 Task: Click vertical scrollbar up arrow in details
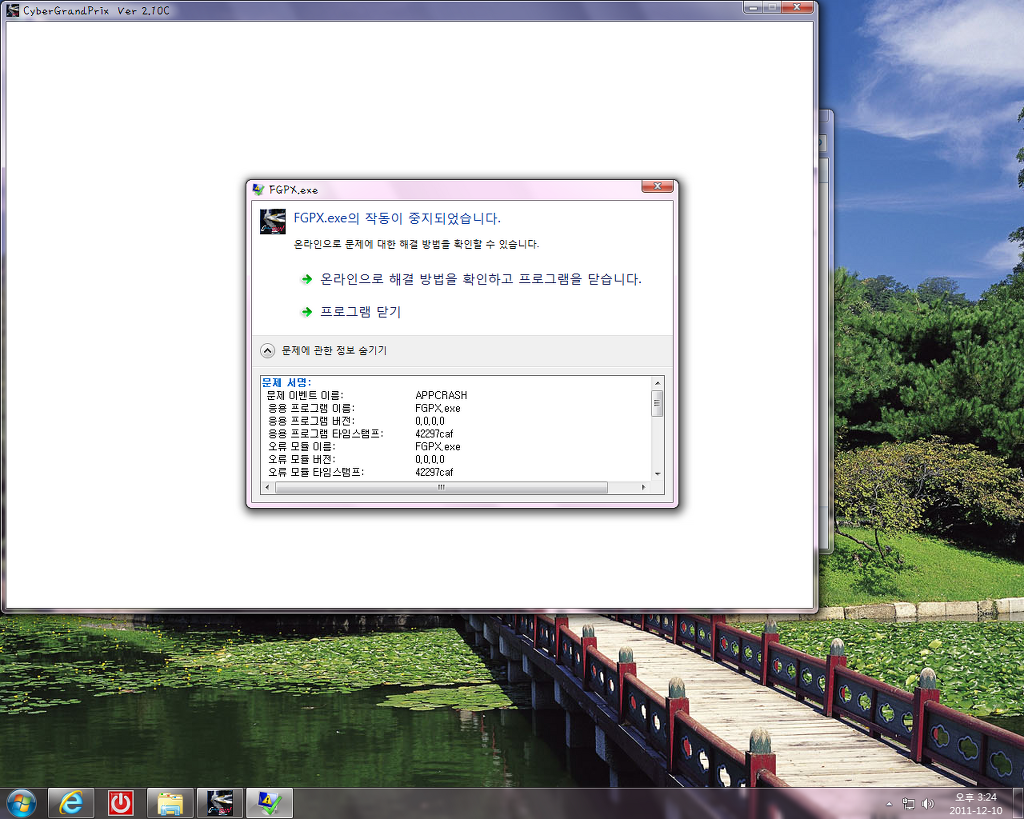click(x=657, y=383)
